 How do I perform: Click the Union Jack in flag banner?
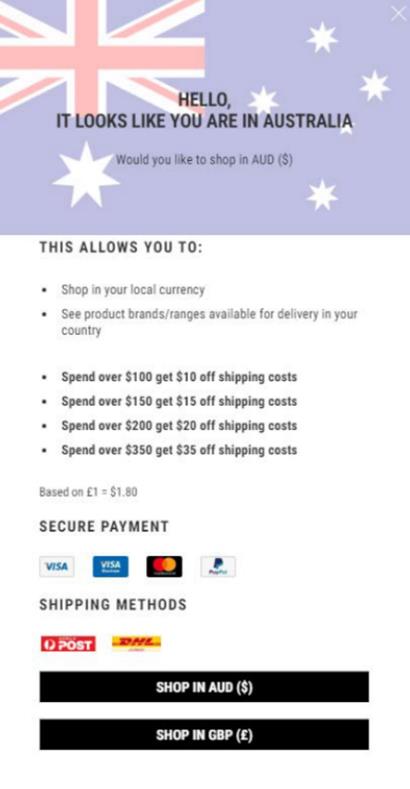[x=102, y=55]
